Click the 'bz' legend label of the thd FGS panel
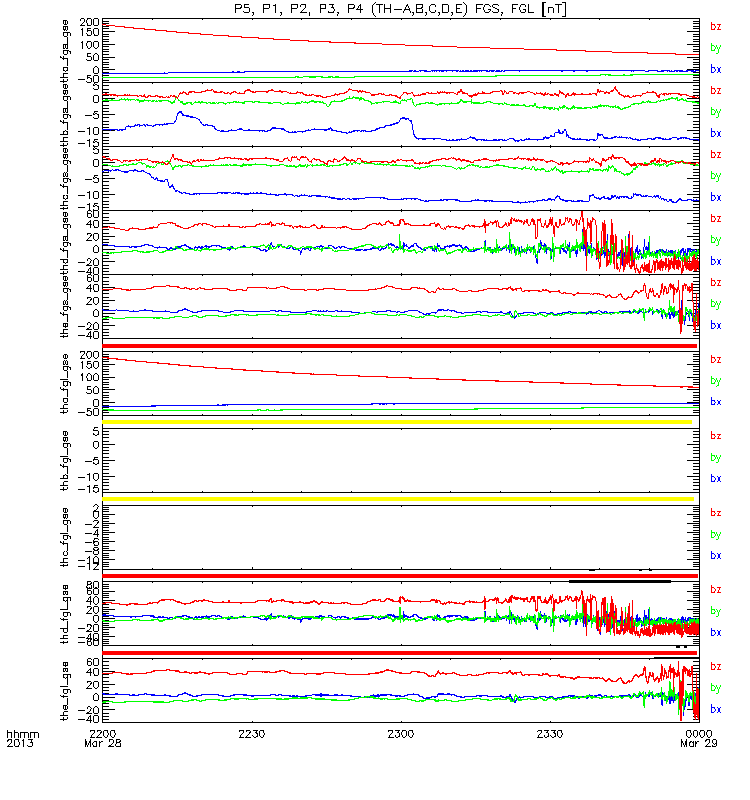 (715, 219)
